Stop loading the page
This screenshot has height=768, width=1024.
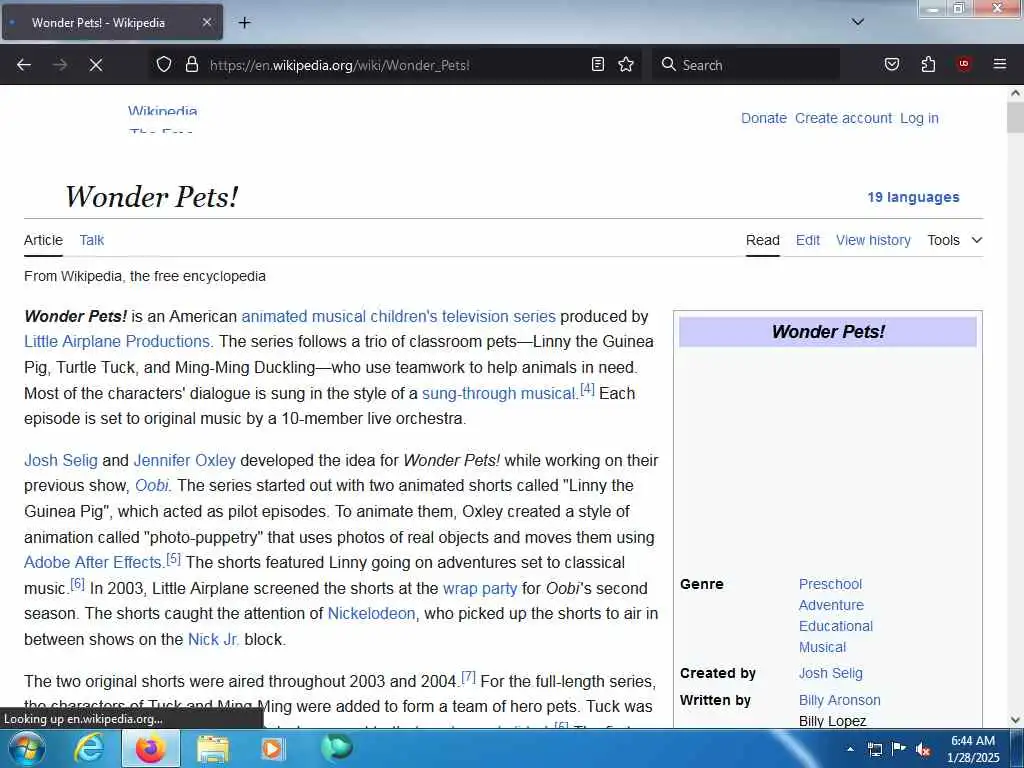(x=95, y=65)
